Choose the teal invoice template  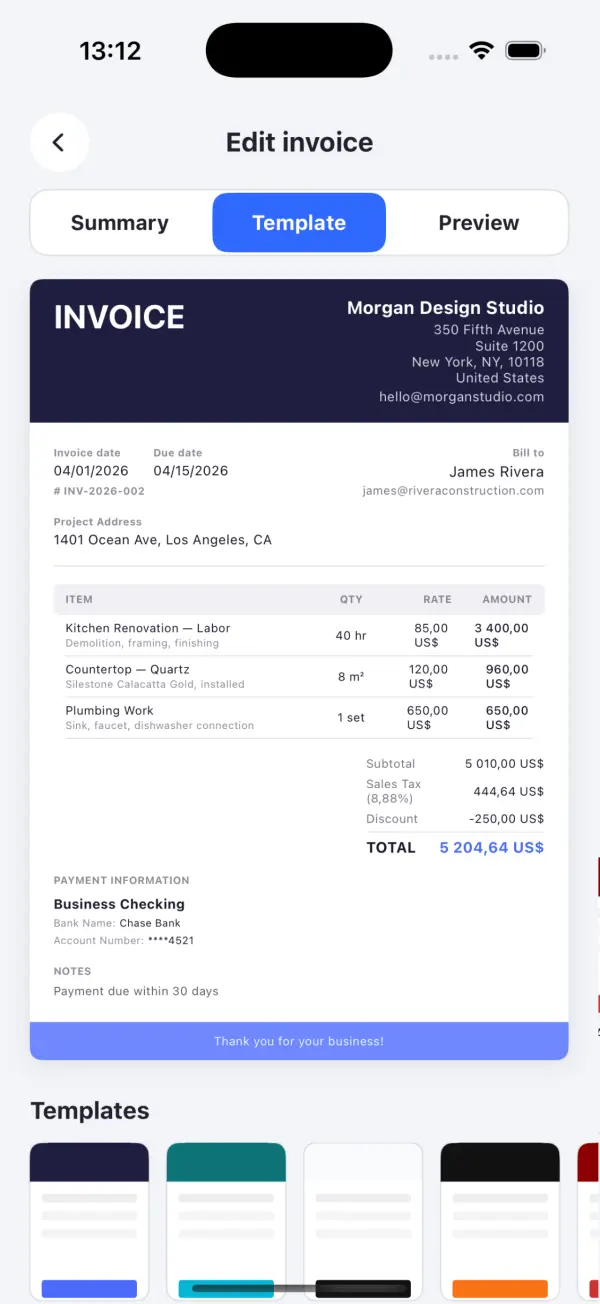pos(226,1220)
